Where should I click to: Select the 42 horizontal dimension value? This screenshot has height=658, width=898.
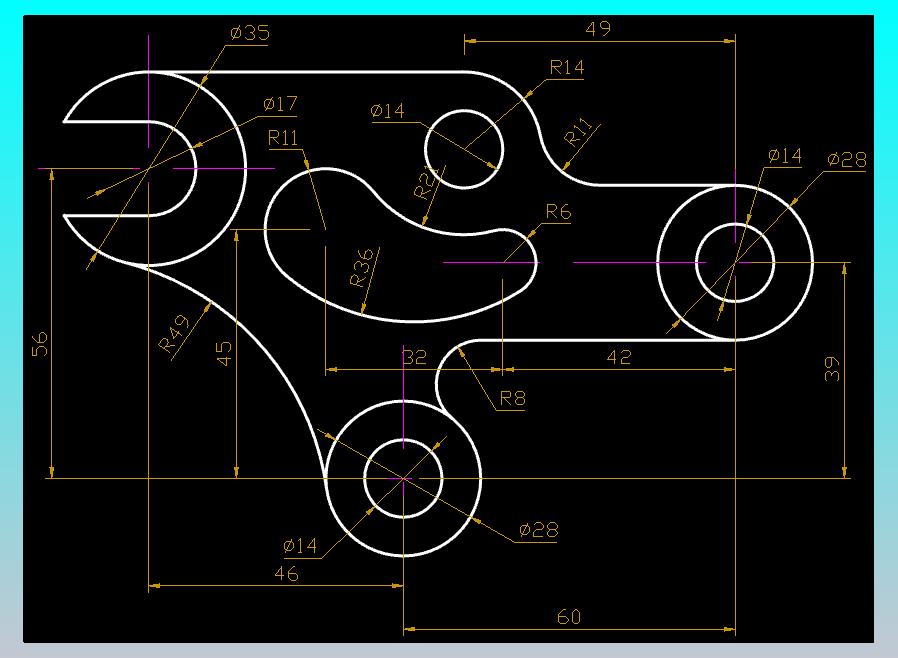click(x=619, y=357)
